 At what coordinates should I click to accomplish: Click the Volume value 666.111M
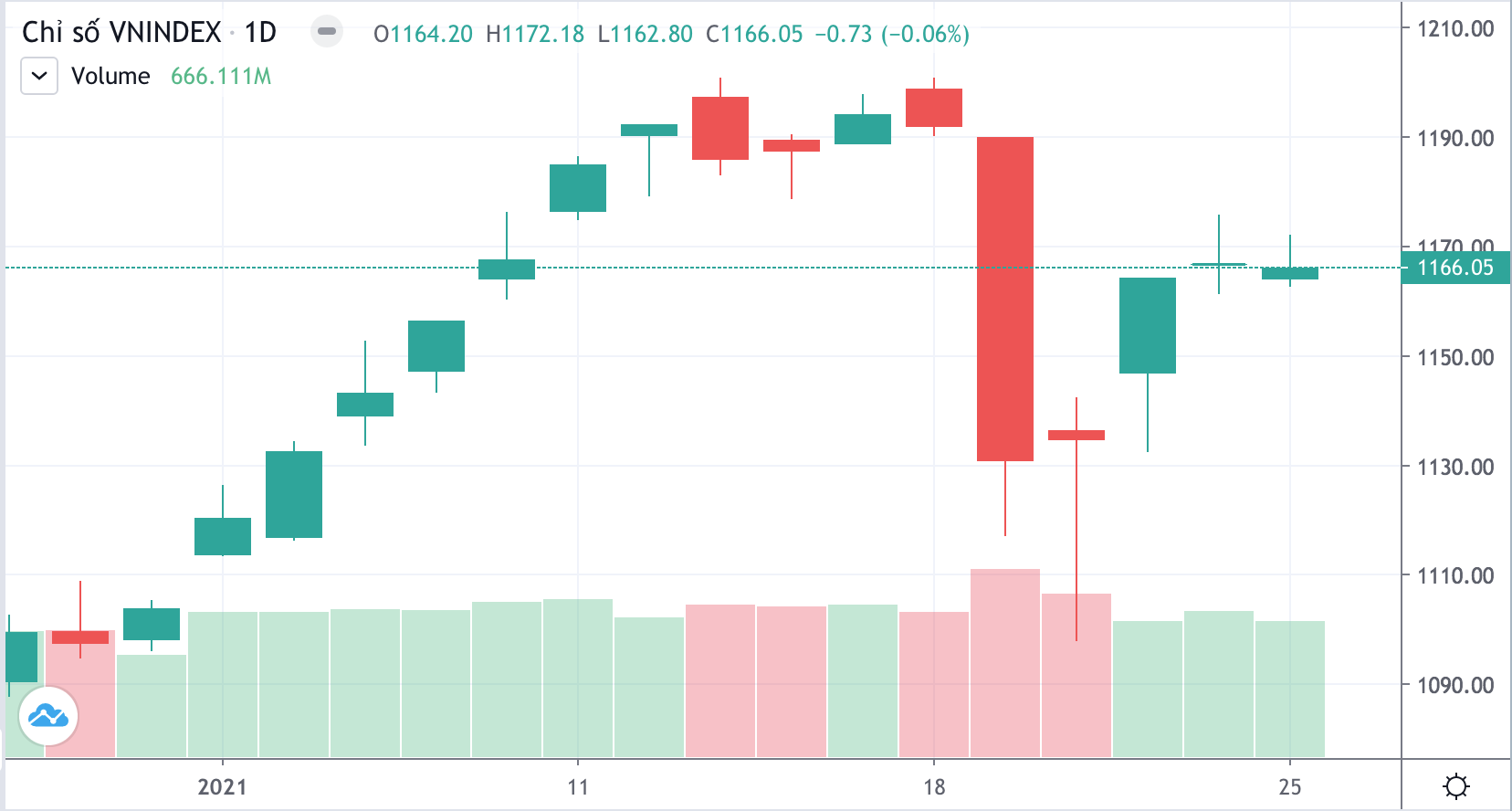tap(221, 76)
